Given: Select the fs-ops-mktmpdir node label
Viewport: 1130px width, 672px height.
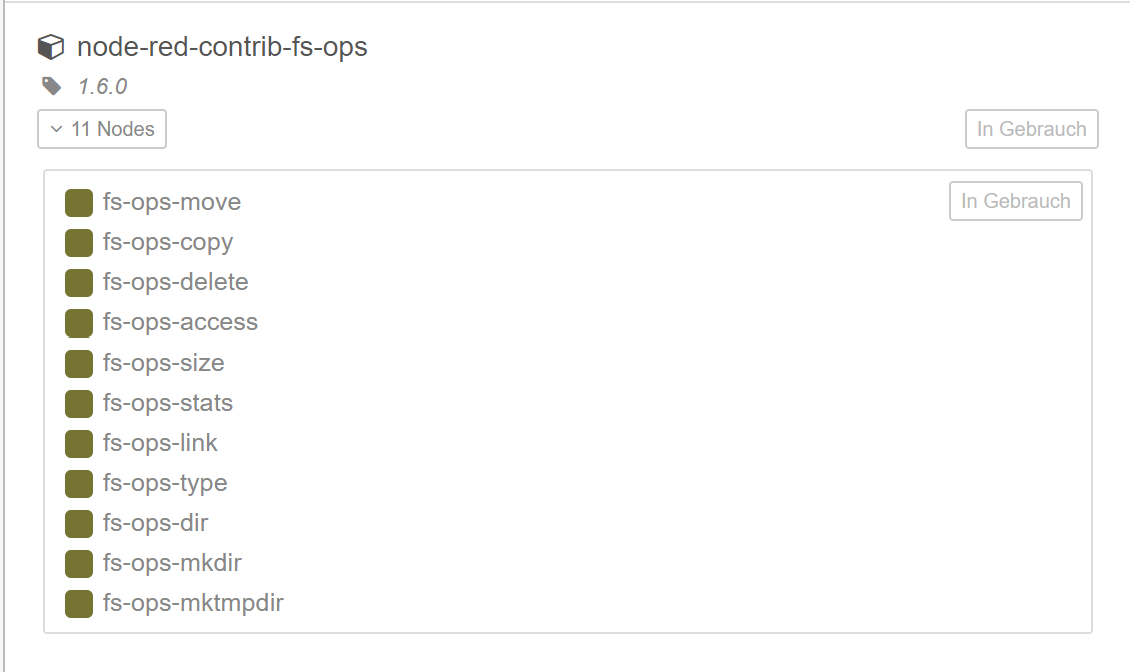Looking at the screenshot, I should (193, 603).
